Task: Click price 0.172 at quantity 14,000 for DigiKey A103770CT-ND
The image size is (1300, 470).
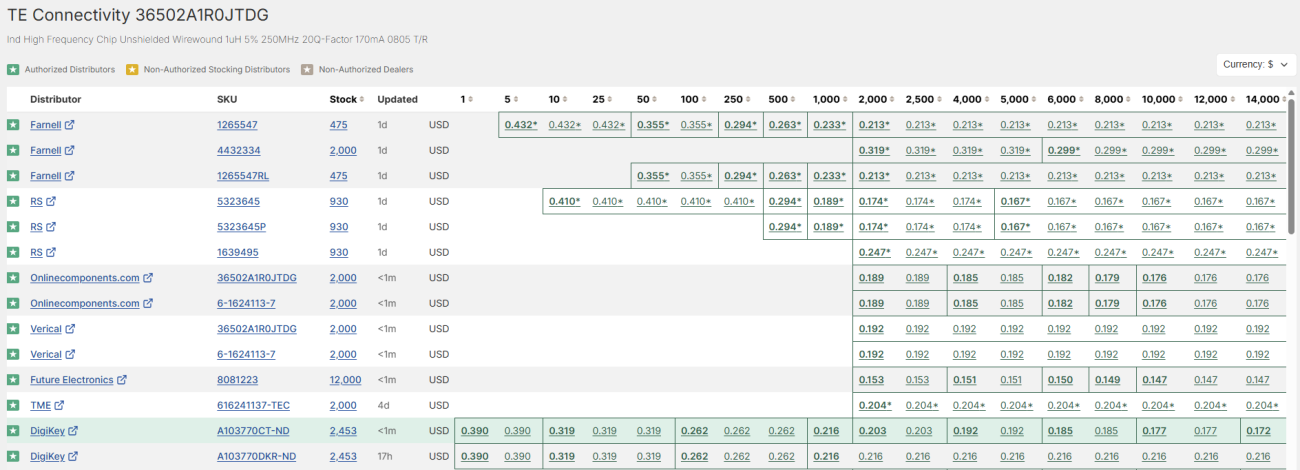Action: [1259, 431]
